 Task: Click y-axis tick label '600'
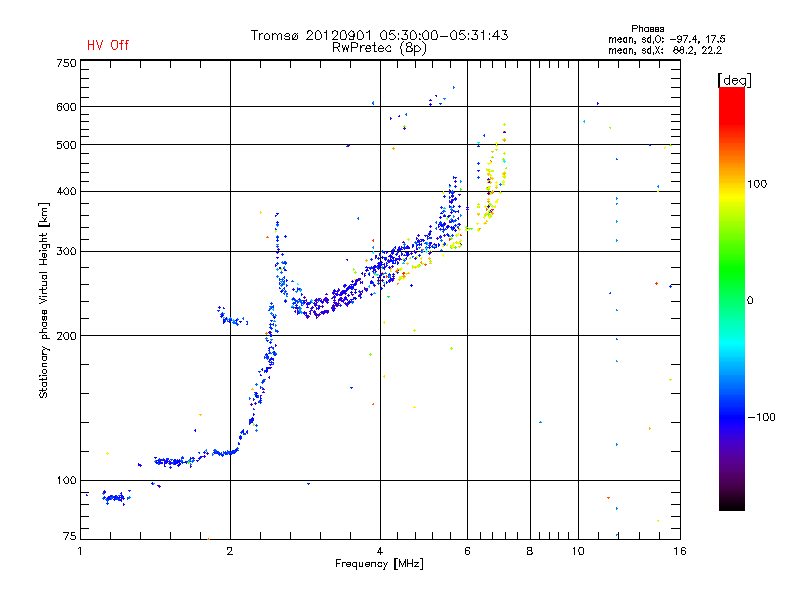(66, 107)
